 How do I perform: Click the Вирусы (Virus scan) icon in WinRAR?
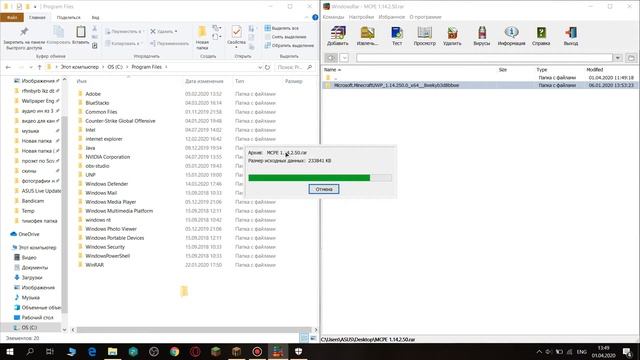tap(482, 33)
